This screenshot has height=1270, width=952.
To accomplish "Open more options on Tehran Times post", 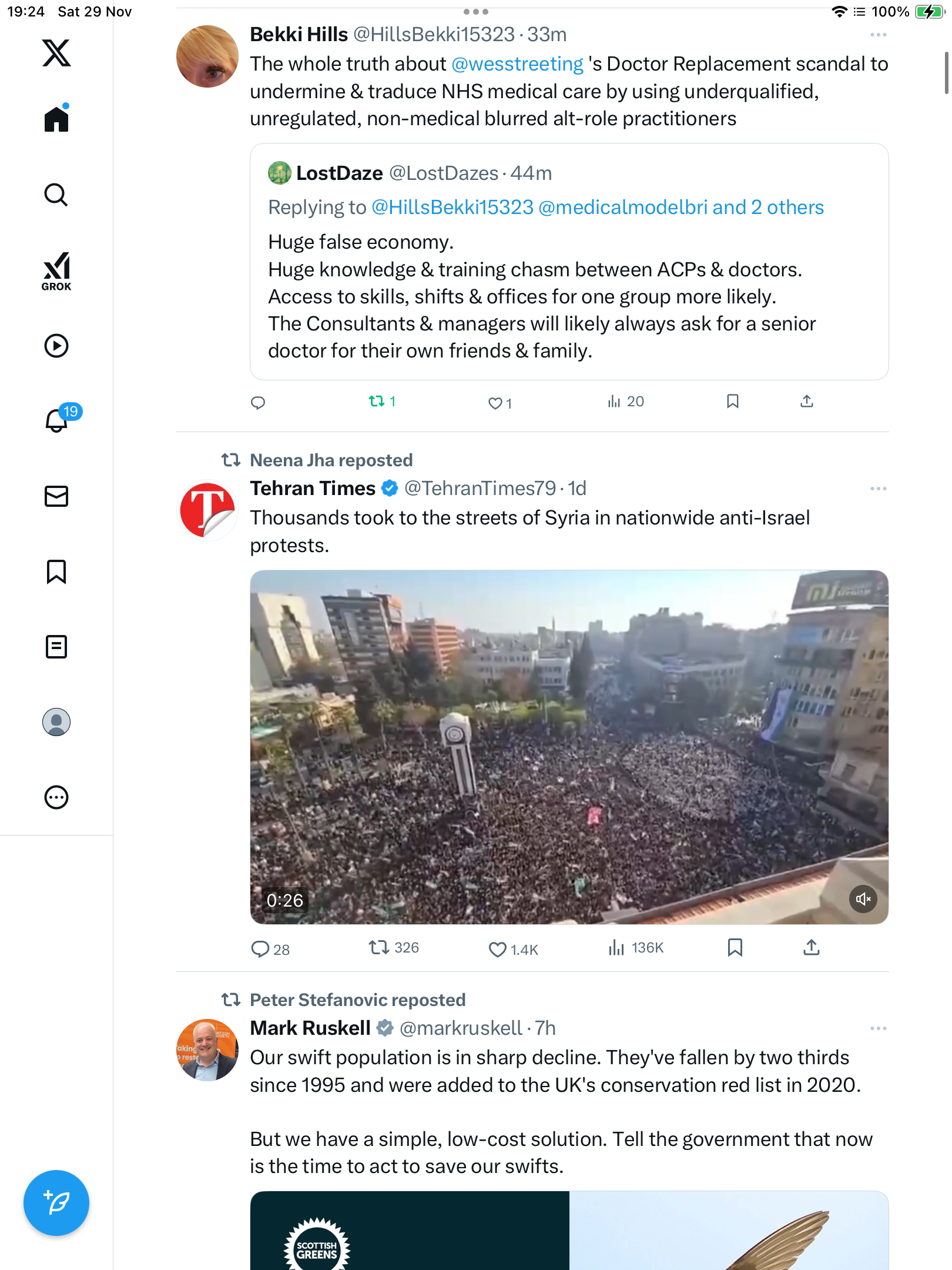I will click(x=878, y=489).
